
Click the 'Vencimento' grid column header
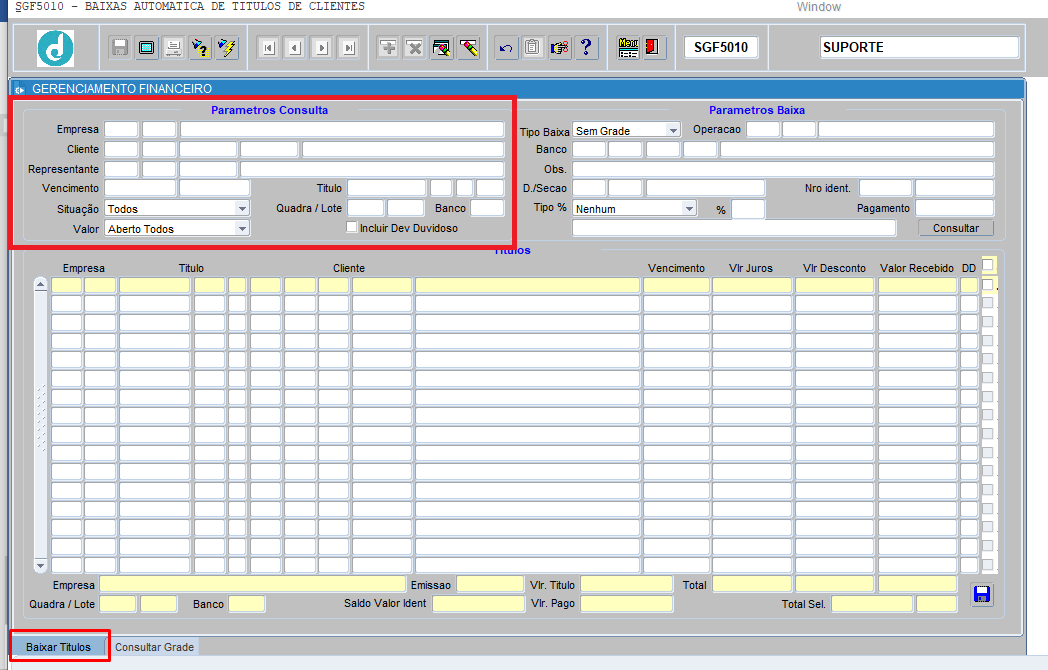[676, 268]
